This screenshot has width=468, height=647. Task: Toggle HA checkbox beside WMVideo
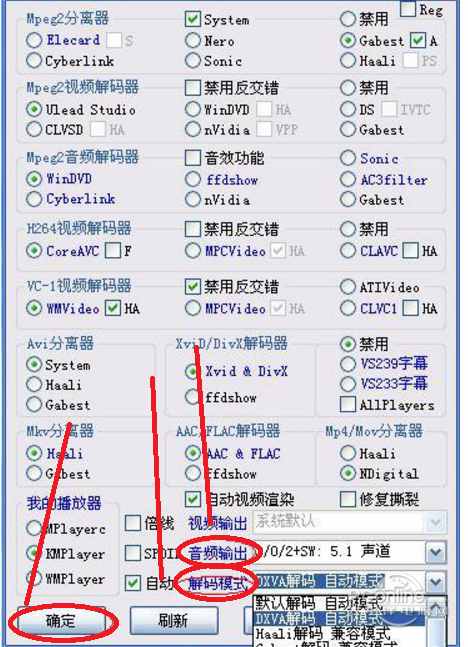[x=113, y=308]
